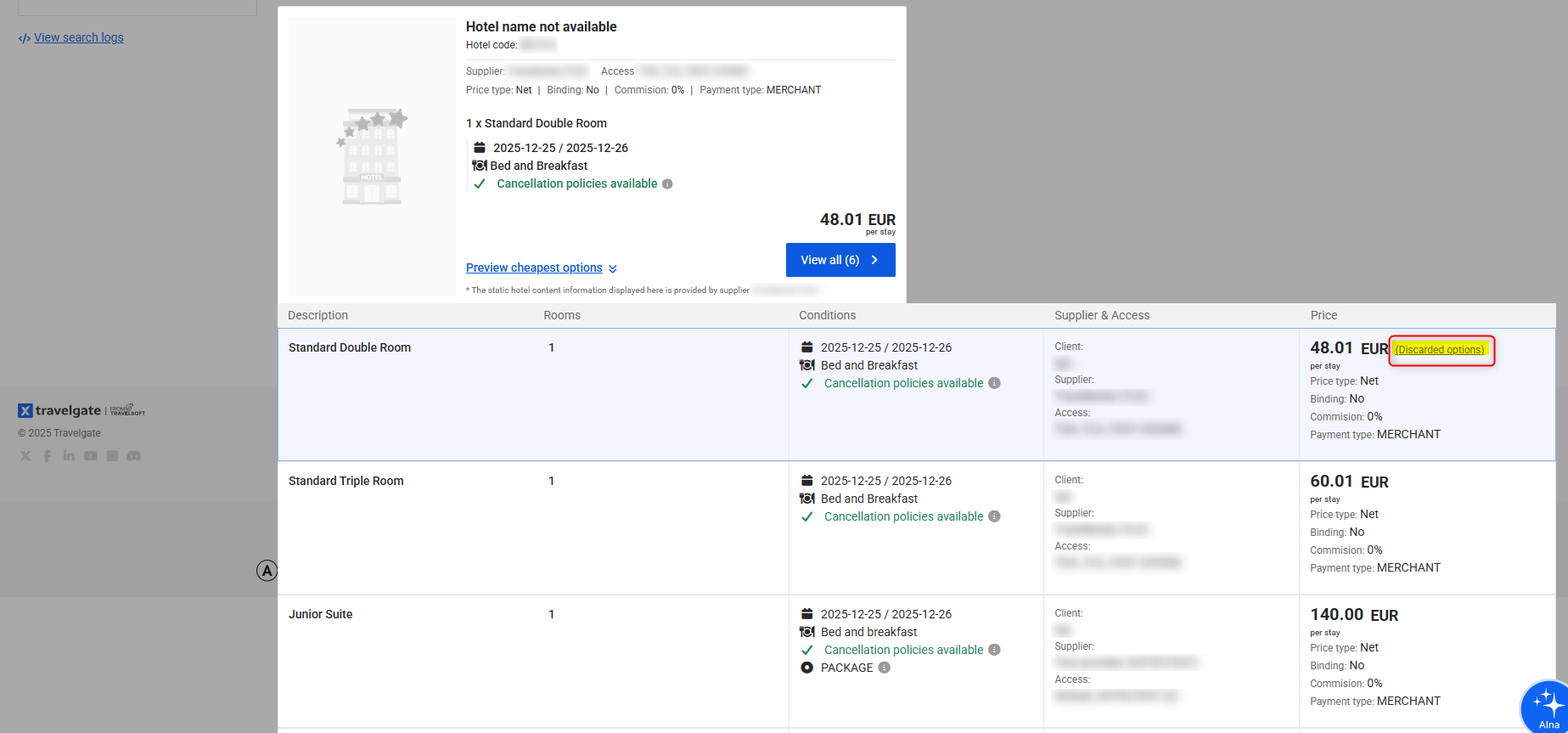1568x733 pixels.
Task: Open the Discord link icon in footer
Action: click(133, 456)
